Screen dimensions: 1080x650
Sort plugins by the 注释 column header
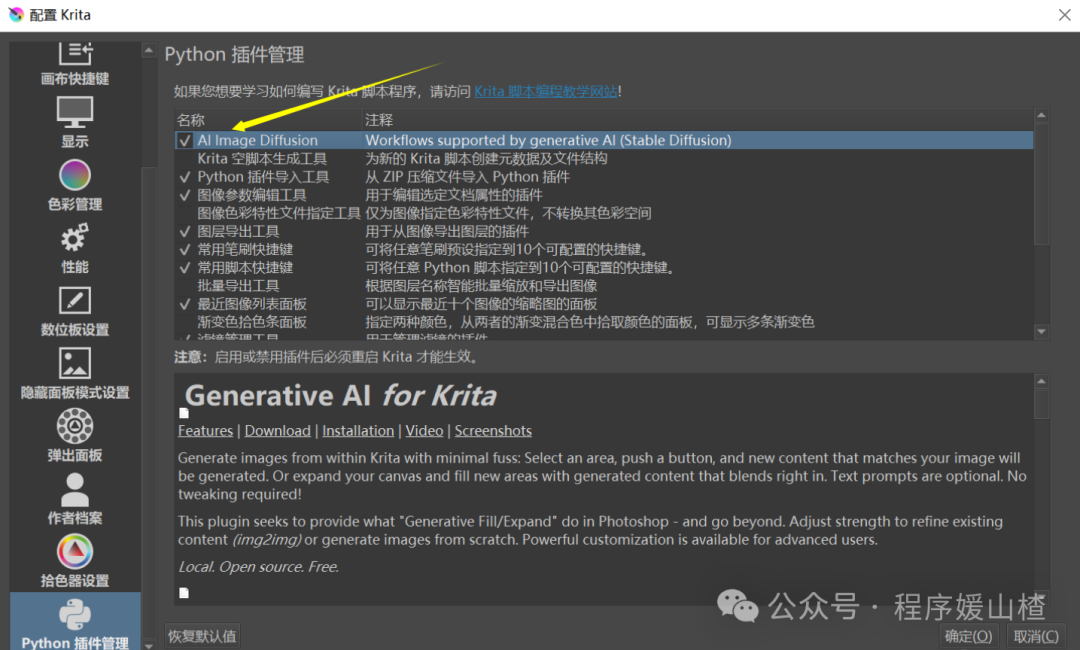click(x=697, y=120)
